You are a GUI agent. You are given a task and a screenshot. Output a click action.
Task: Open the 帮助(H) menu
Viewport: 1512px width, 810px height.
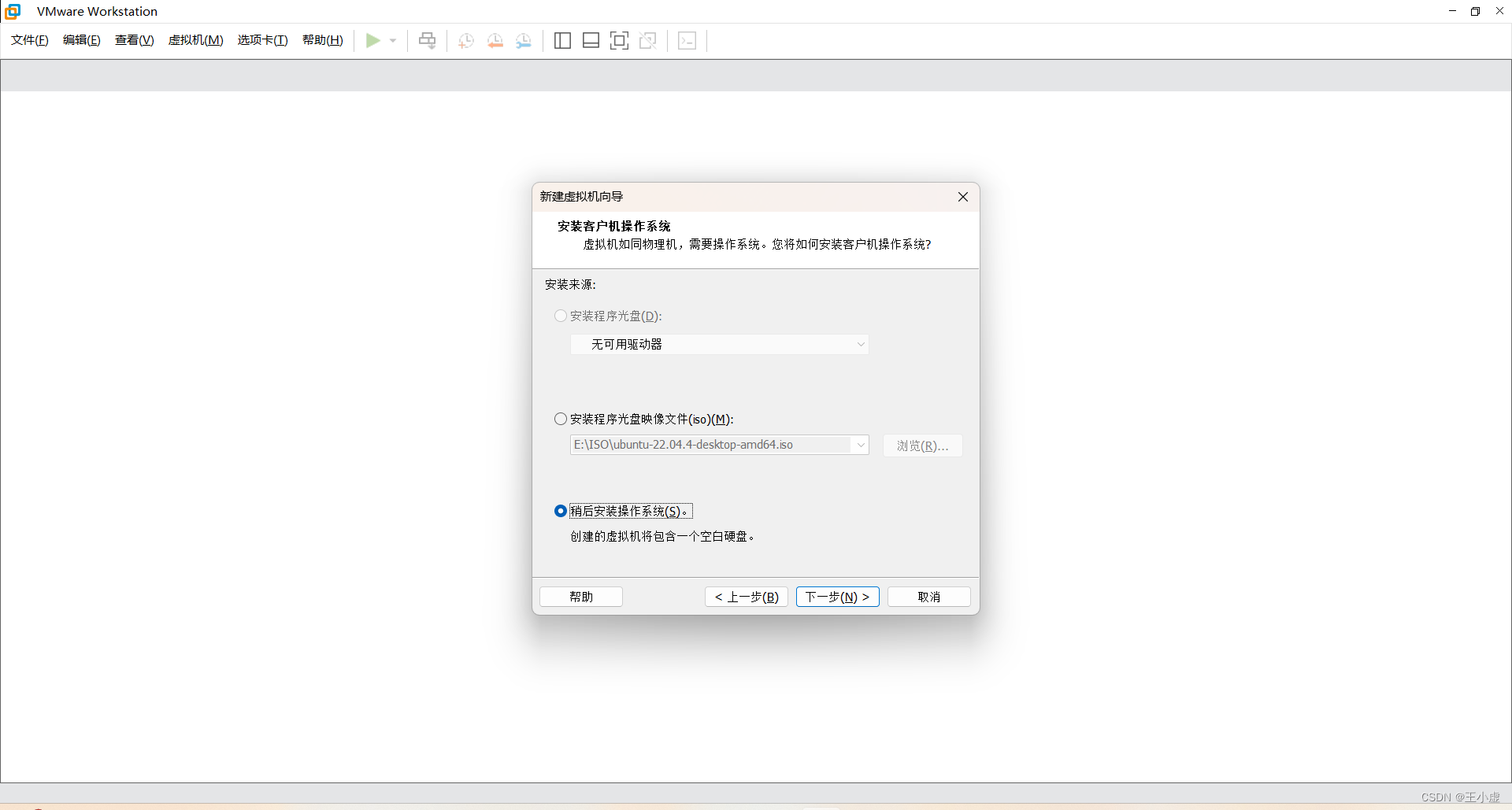(323, 40)
